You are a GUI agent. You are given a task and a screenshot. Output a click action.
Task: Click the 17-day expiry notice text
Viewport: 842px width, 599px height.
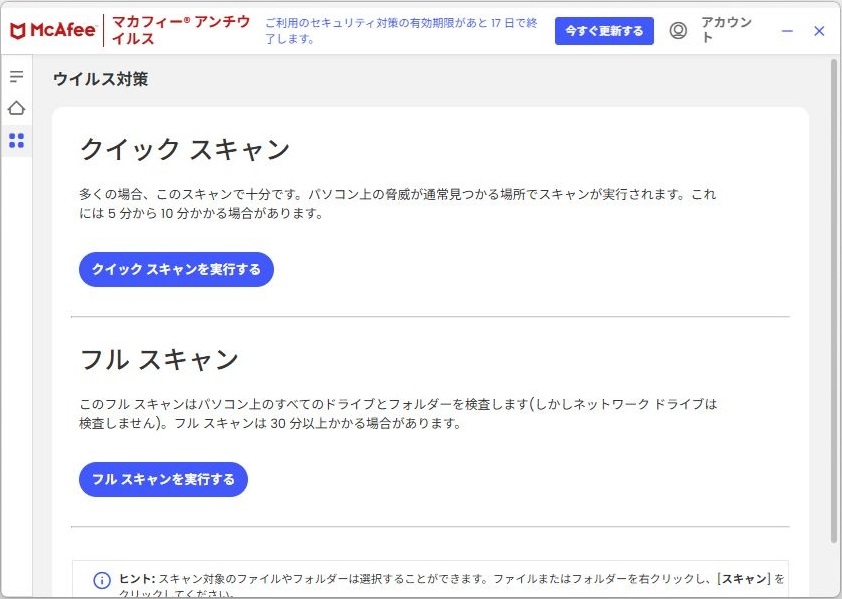(x=402, y=30)
